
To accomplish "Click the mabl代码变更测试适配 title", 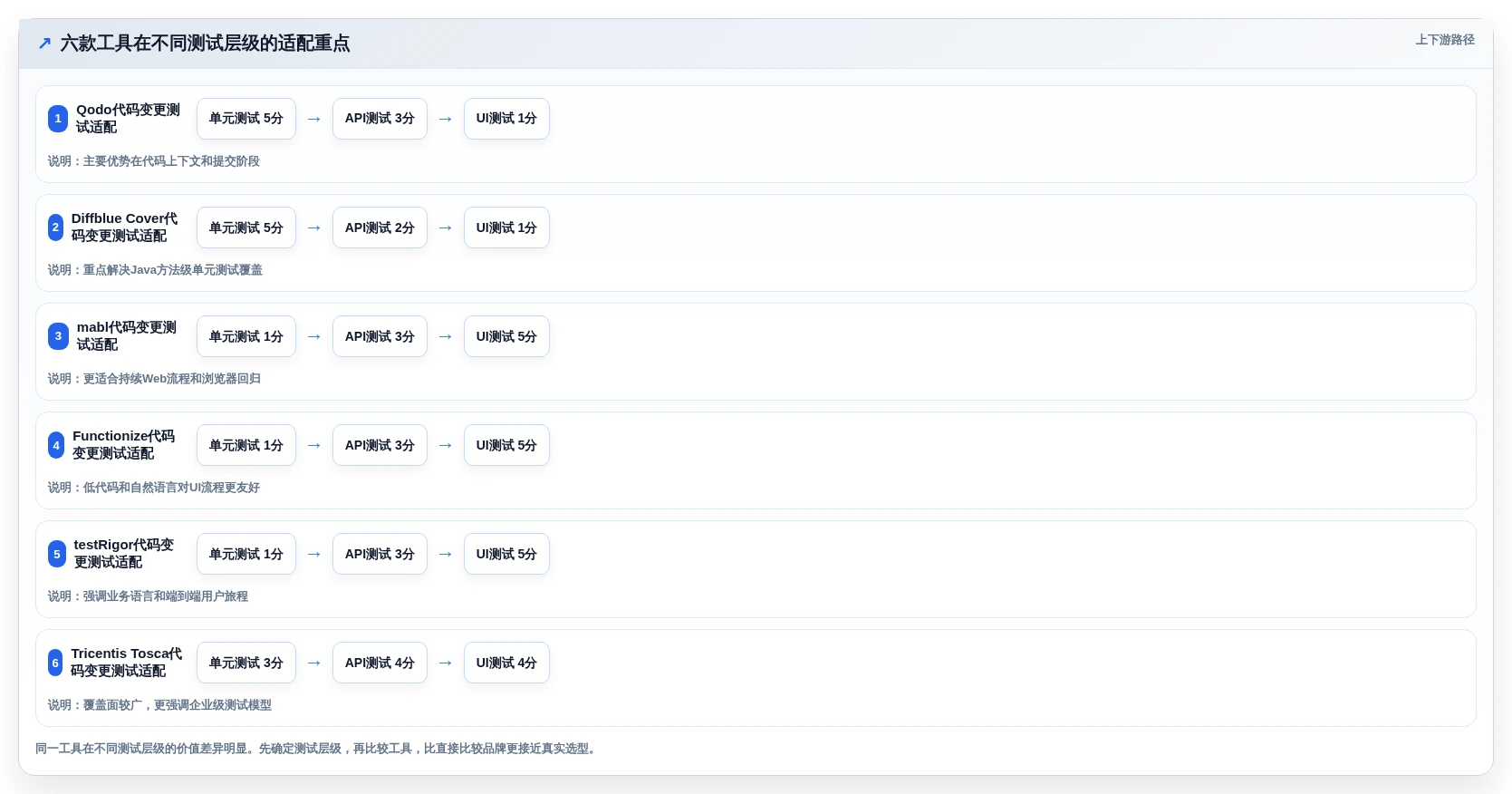I will tap(126, 336).
